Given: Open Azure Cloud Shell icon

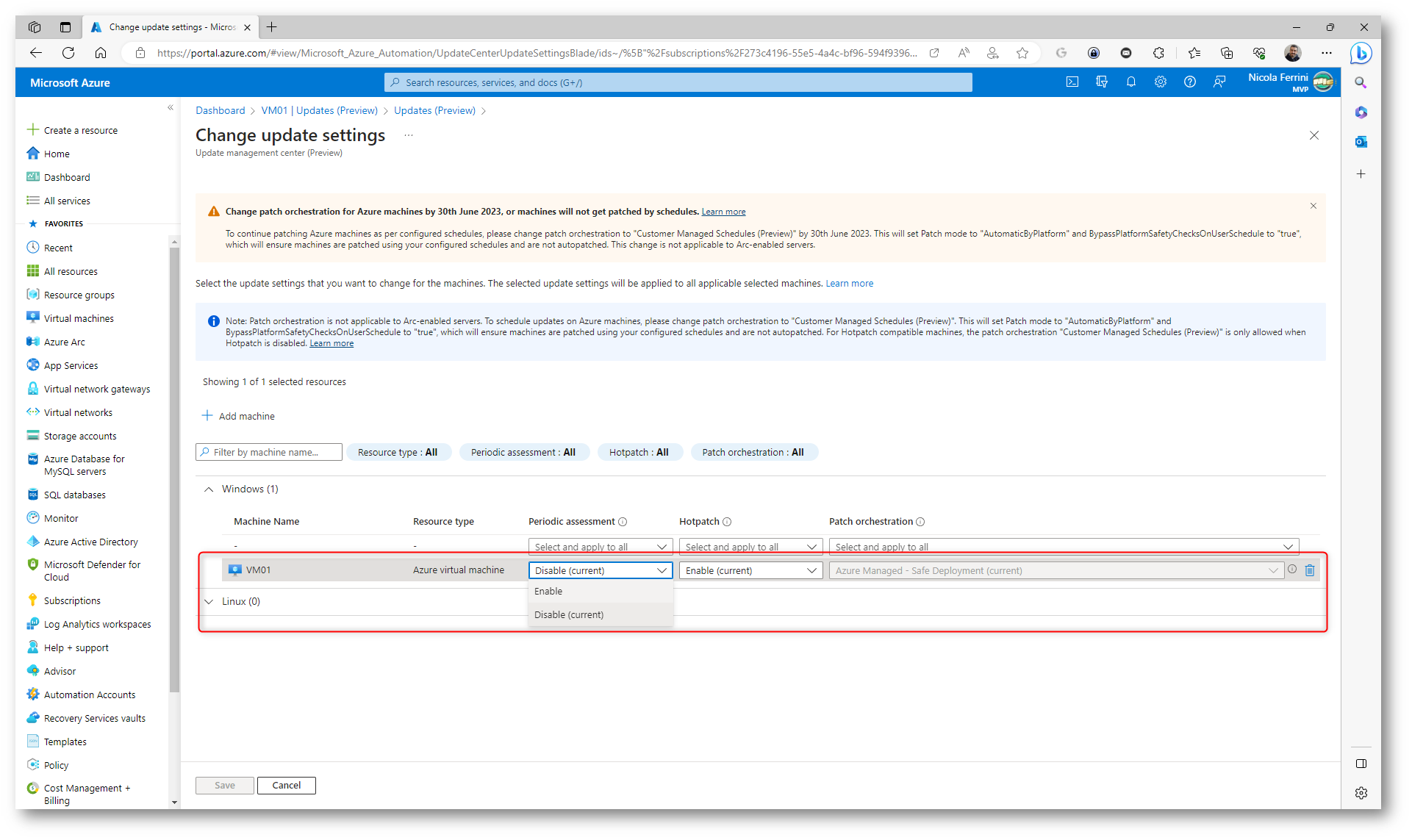Looking at the screenshot, I should (x=1072, y=82).
